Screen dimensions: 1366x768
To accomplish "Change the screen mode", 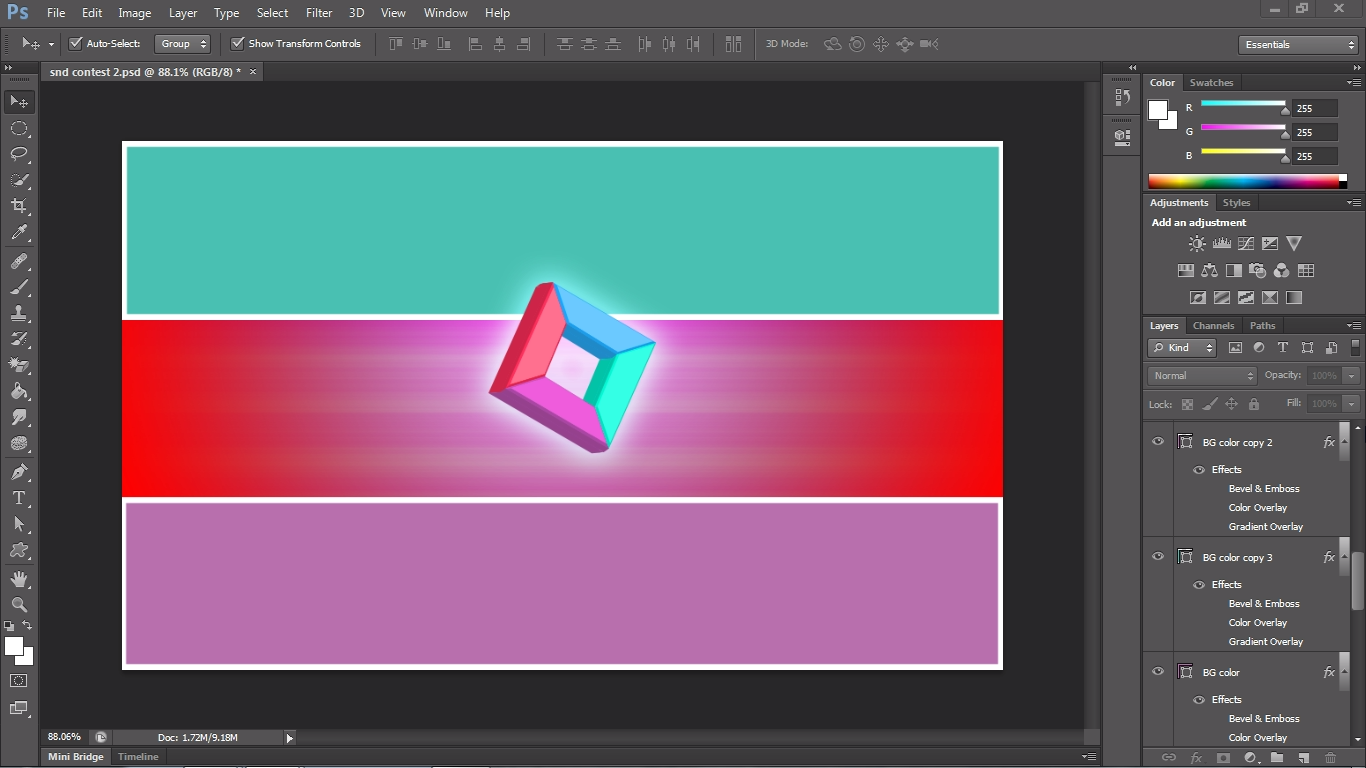I will [19, 708].
